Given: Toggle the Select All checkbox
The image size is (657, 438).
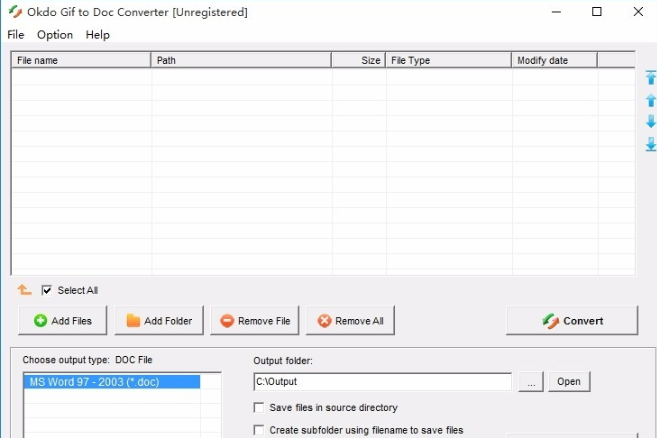Looking at the screenshot, I should 47,290.
